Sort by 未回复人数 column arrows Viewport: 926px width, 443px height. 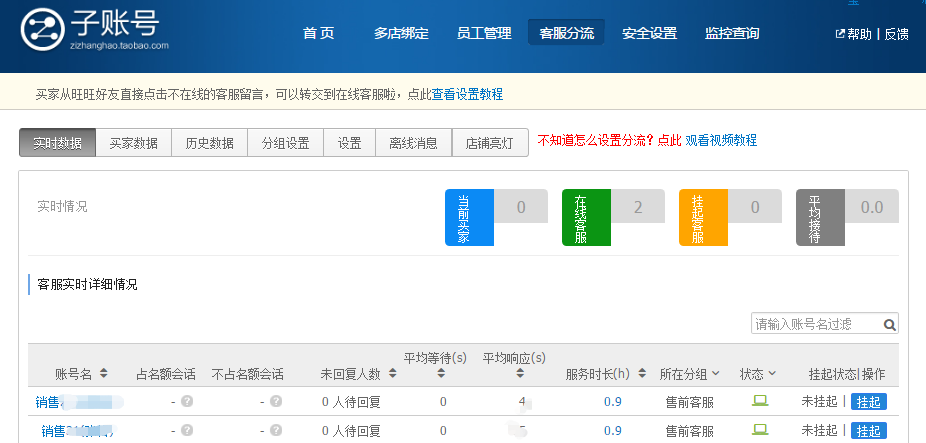click(392, 374)
